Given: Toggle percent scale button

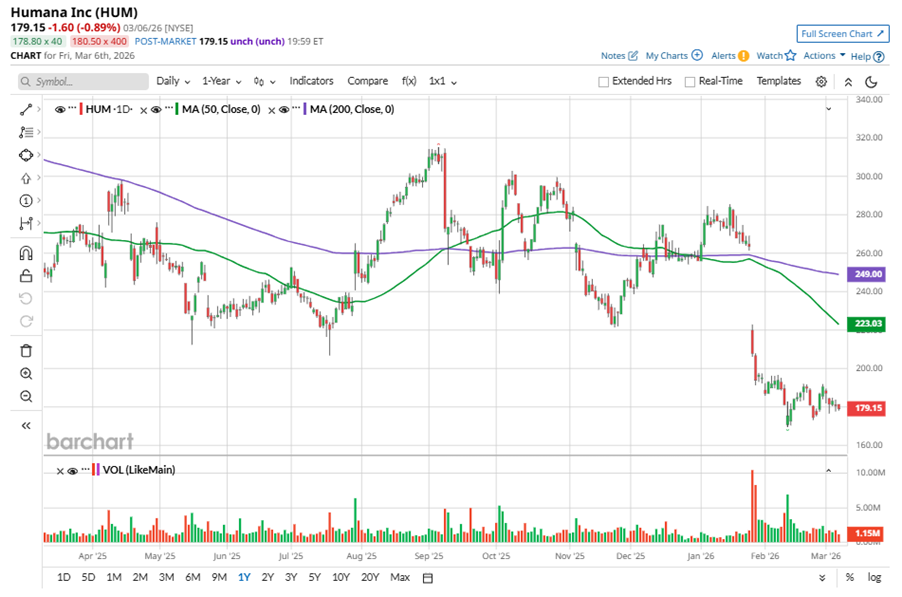Looking at the screenshot, I should pos(850,577).
